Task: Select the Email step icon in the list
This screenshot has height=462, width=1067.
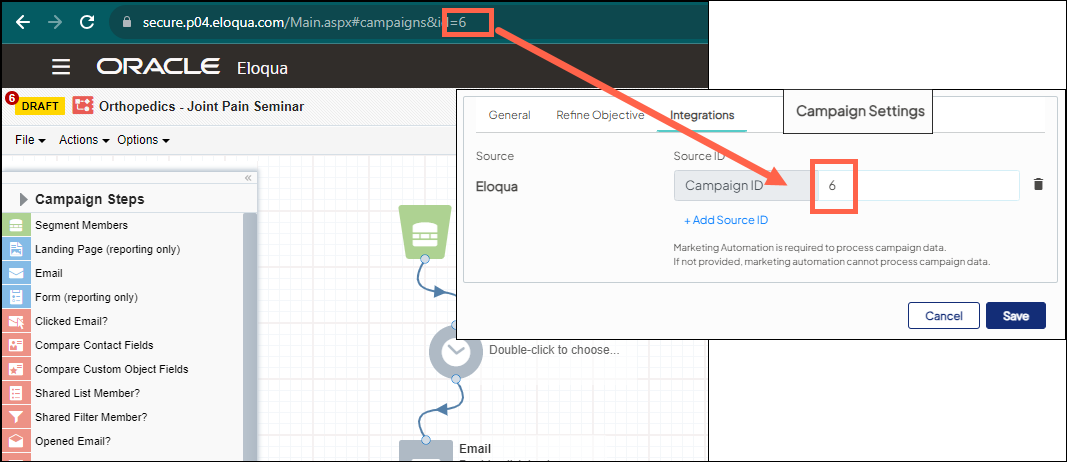Action: point(17,273)
